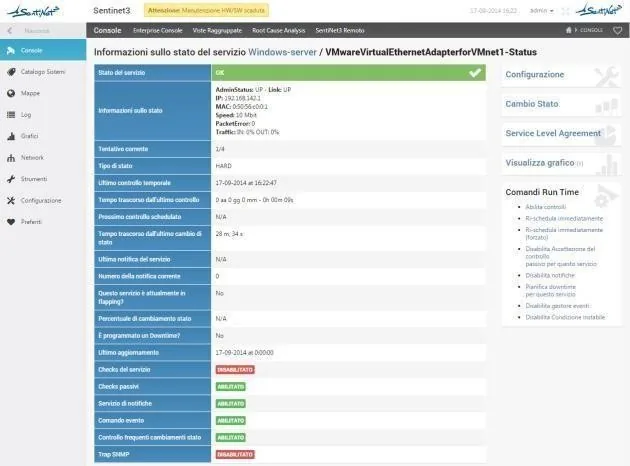The image size is (630, 466).
Task: Open Catalogo Sistemi tag icon
Action: [x=11, y=72]
